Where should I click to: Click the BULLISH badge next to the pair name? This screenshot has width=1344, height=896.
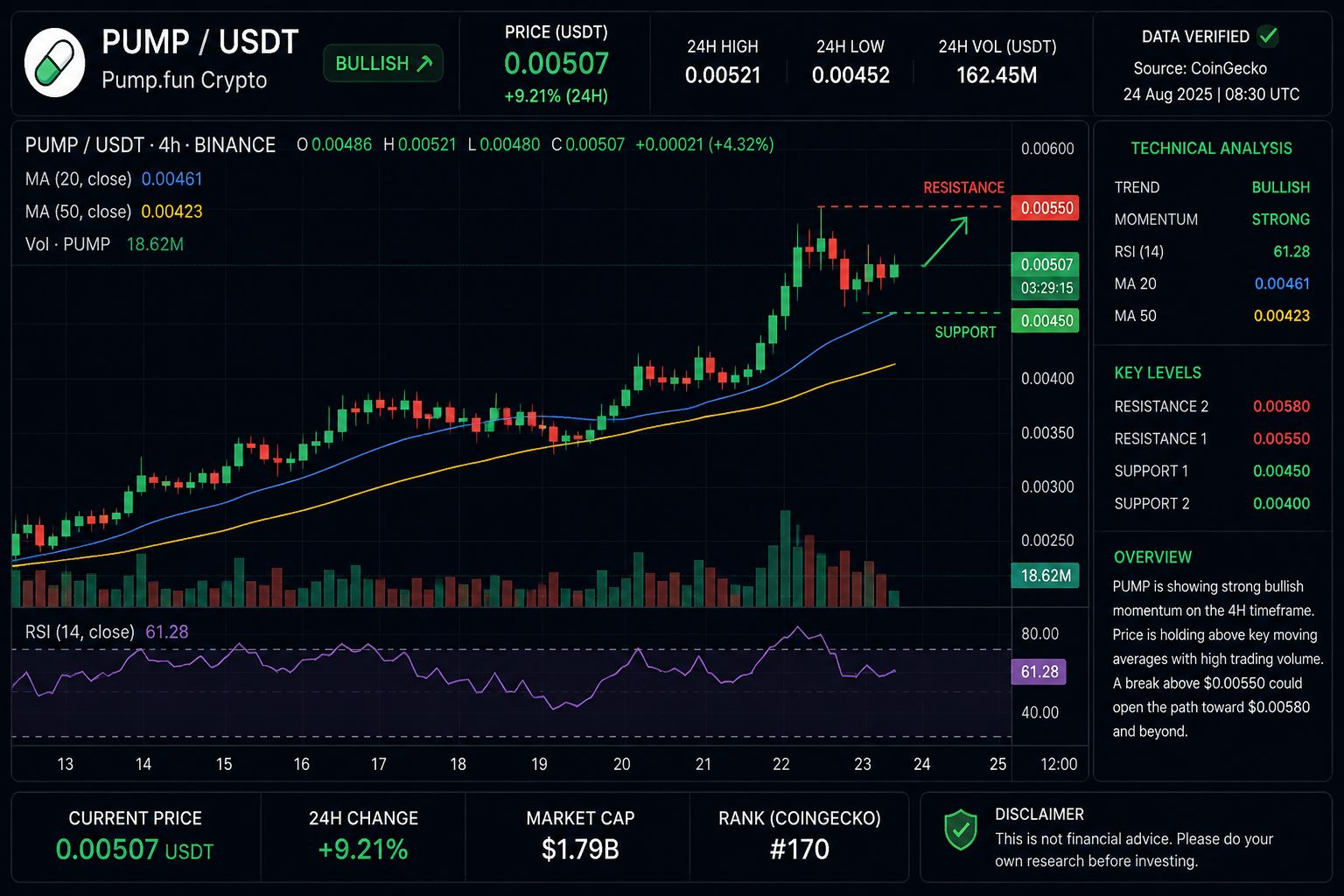[x=383, y=64]
